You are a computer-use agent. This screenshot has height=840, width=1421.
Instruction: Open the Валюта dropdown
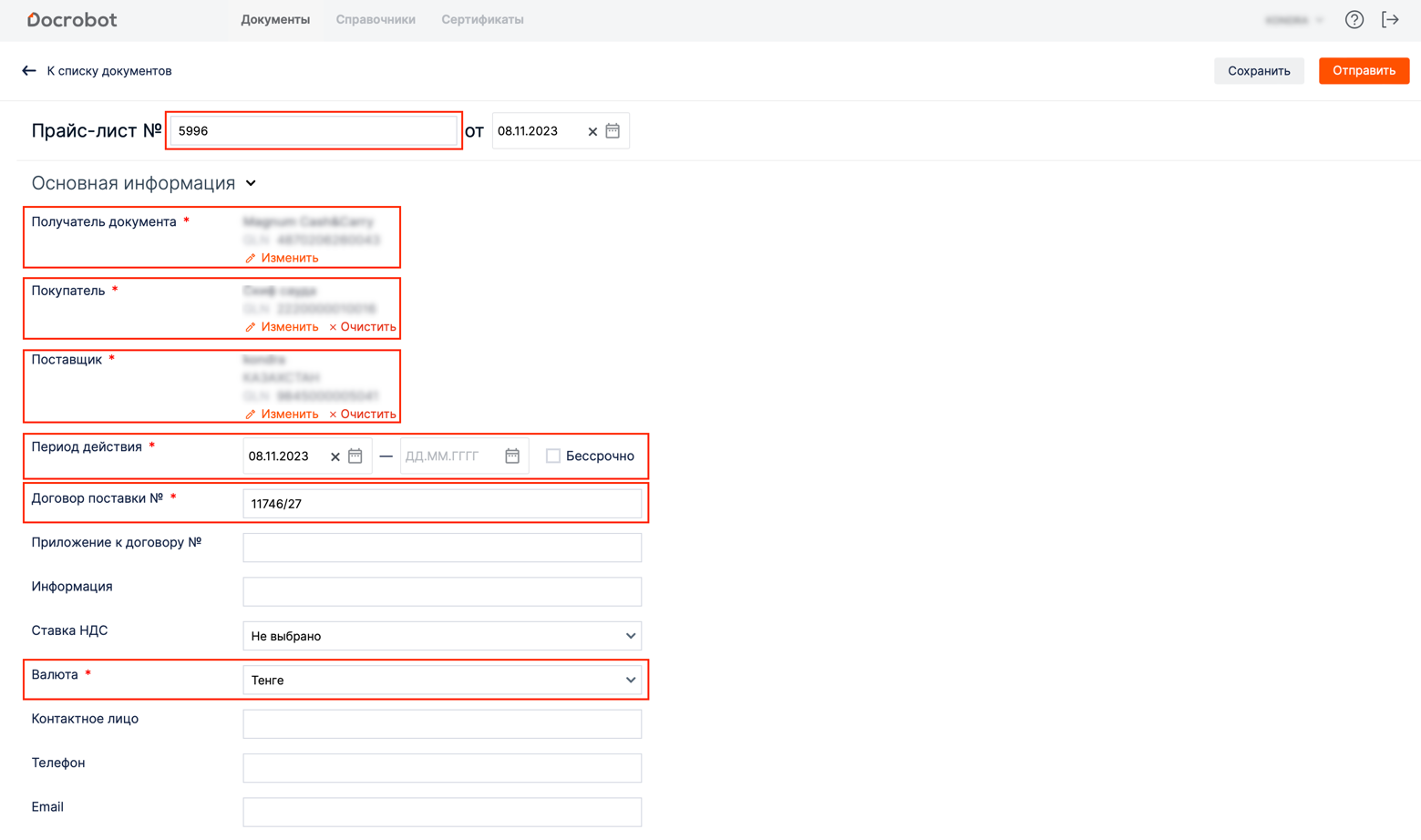(x=442, y=681)
